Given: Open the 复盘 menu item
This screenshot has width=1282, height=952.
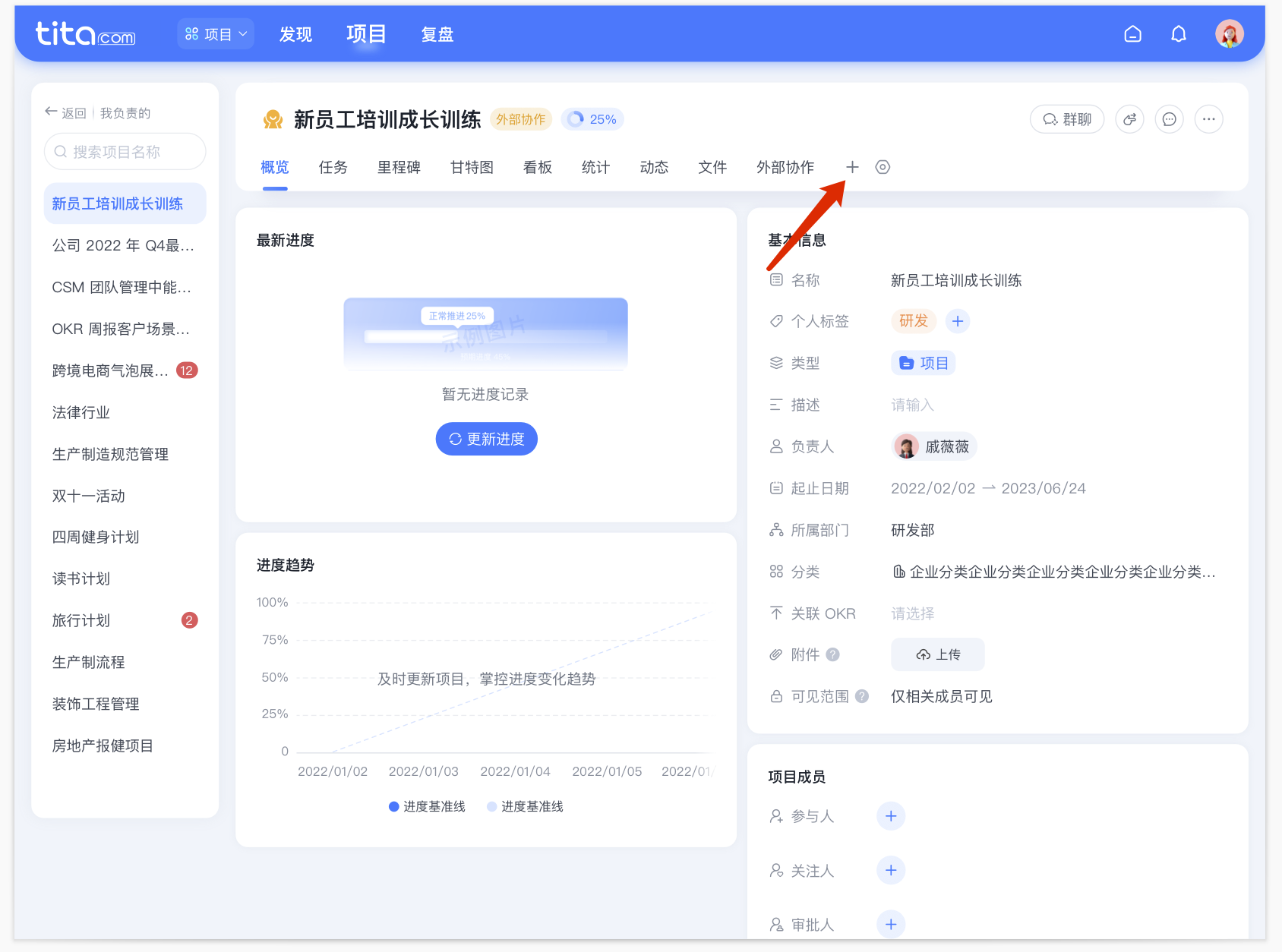Looking at the screenshot, I should pos(437,33).
